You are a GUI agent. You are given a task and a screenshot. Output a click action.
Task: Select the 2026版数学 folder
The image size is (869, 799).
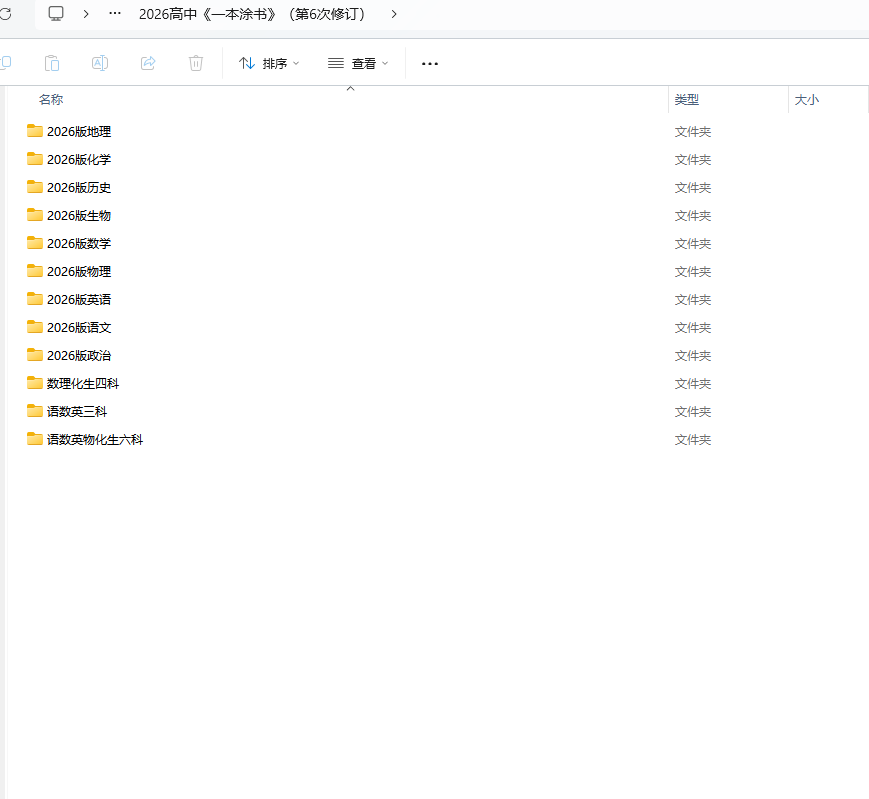click(79, 243)
